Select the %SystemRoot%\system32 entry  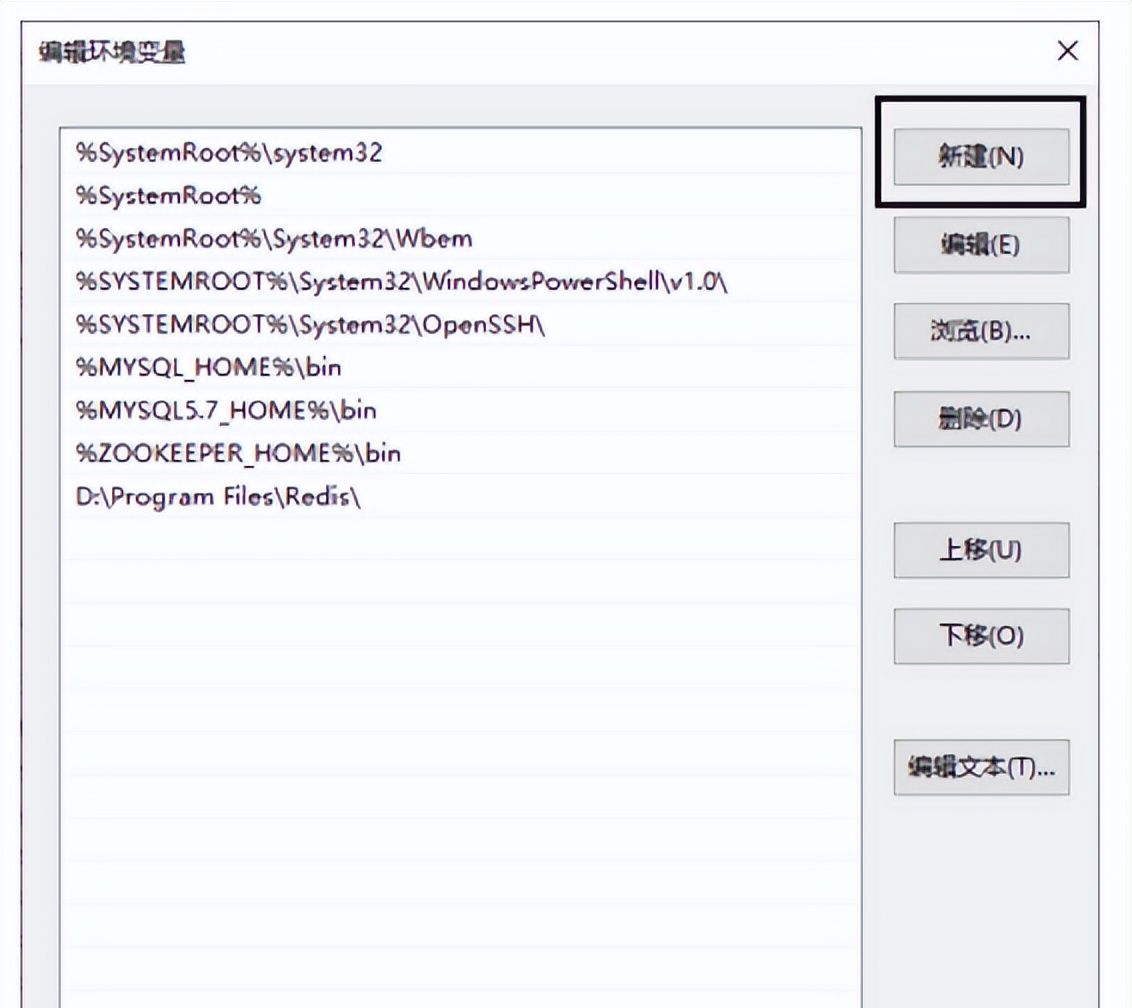461,153
